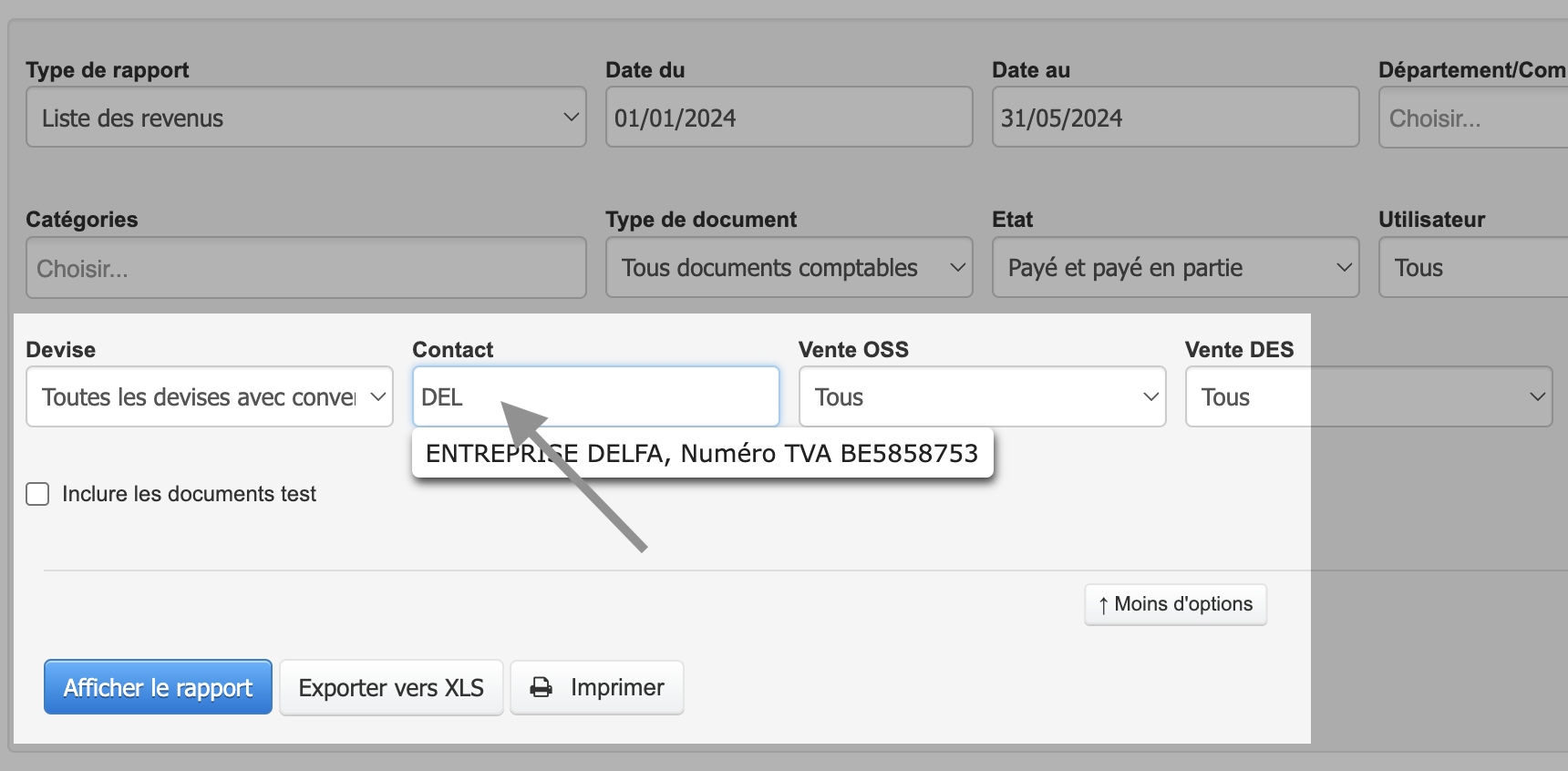Open the Type de document dropdown

click(x=789, y=267)
